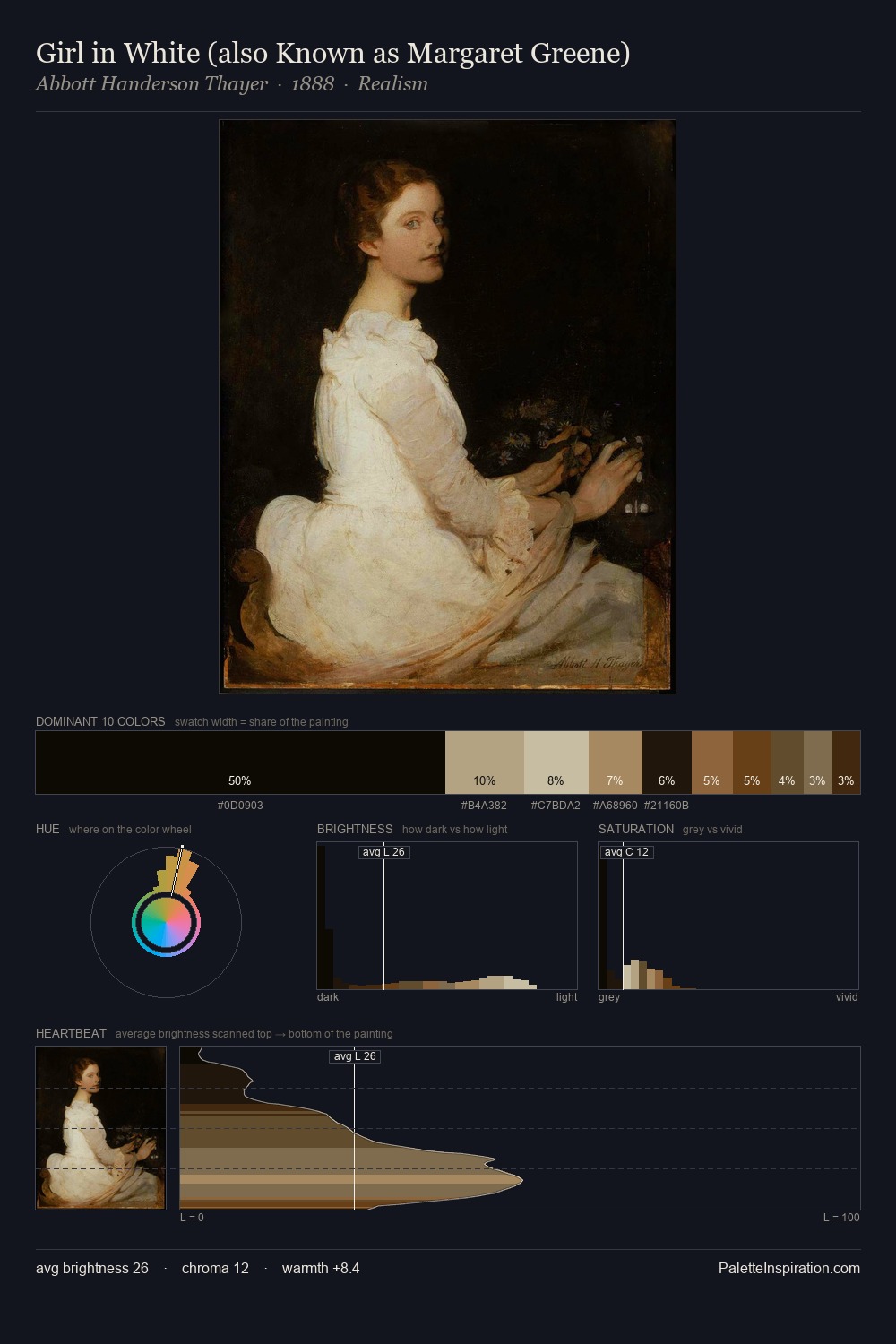Click the 'grey' axis label
Screen dimensions: 896x1344
(x=609, y=997)
